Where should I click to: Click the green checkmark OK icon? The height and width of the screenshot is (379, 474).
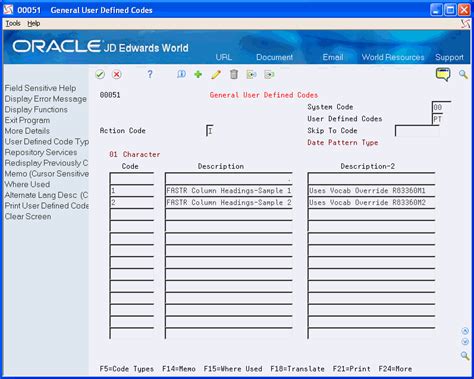pyautogui.click(x=100, y=74)
